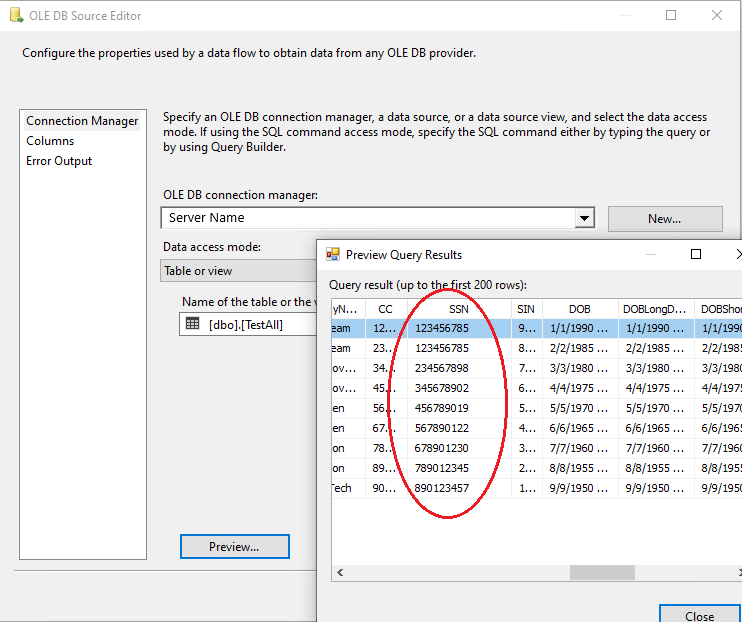Open the Error Output page
The height and width of the screenshot is (622, 742).
point(59,161)
